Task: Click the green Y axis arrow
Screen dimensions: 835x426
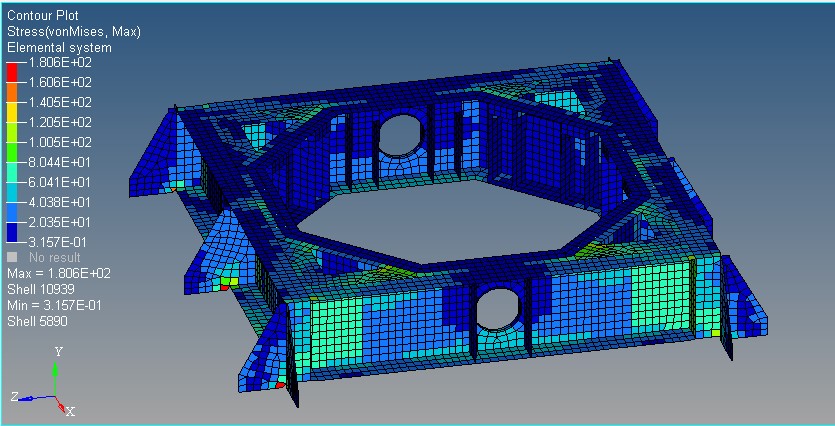Action: pyautogui.click(x=55, y=378)
